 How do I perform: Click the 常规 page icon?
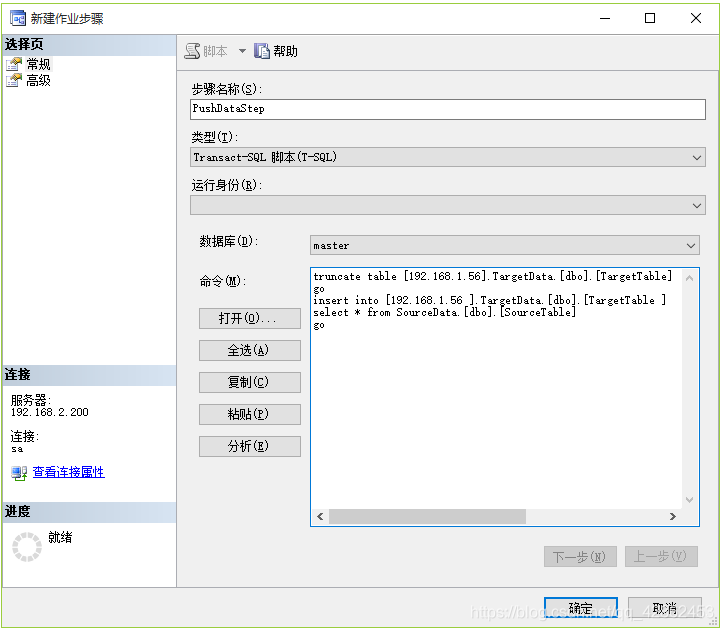14,64
